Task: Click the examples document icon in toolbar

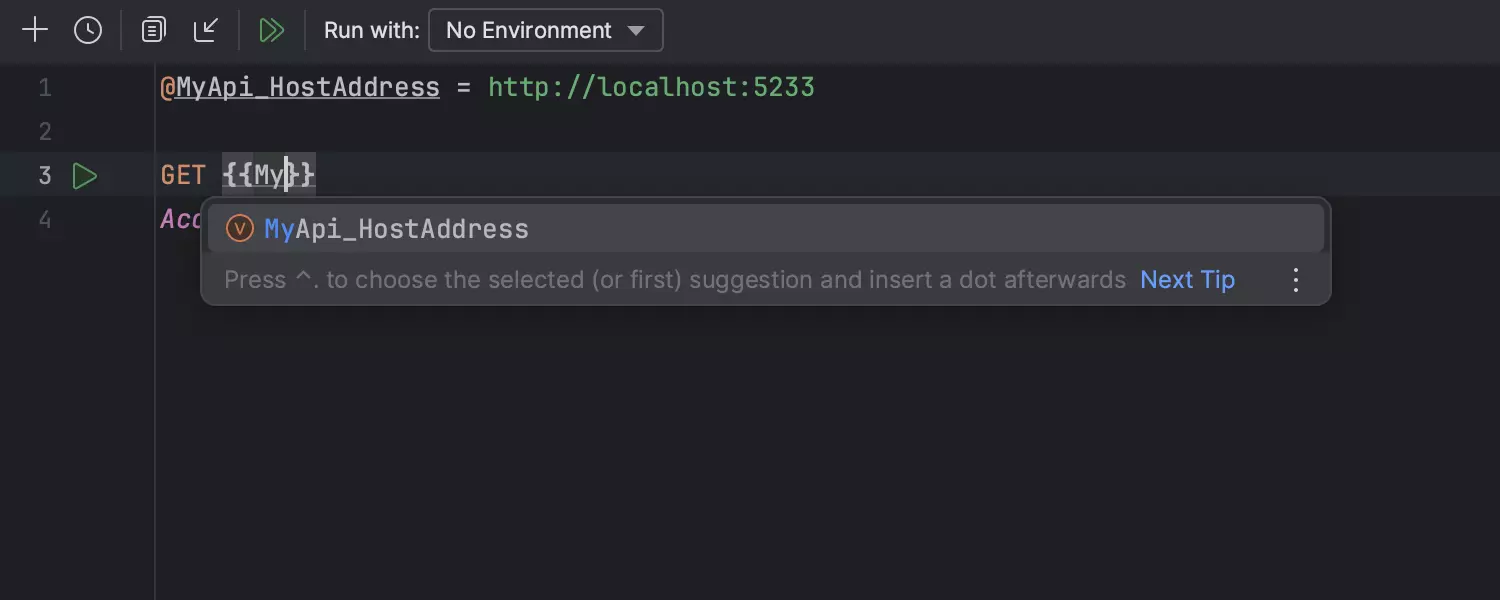Action: tap(153, 30)
